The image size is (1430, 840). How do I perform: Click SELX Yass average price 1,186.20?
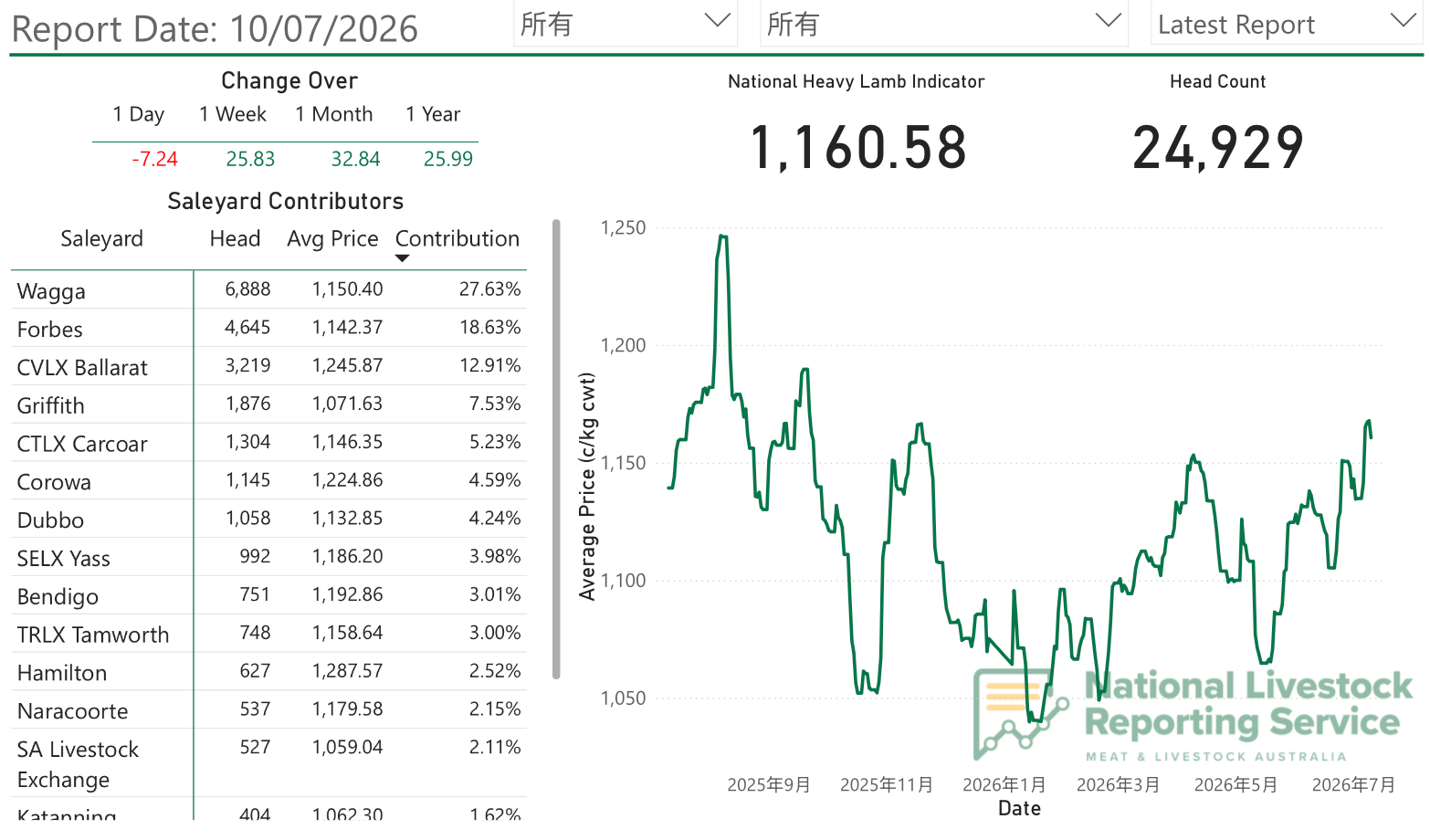tap(347, 557)
